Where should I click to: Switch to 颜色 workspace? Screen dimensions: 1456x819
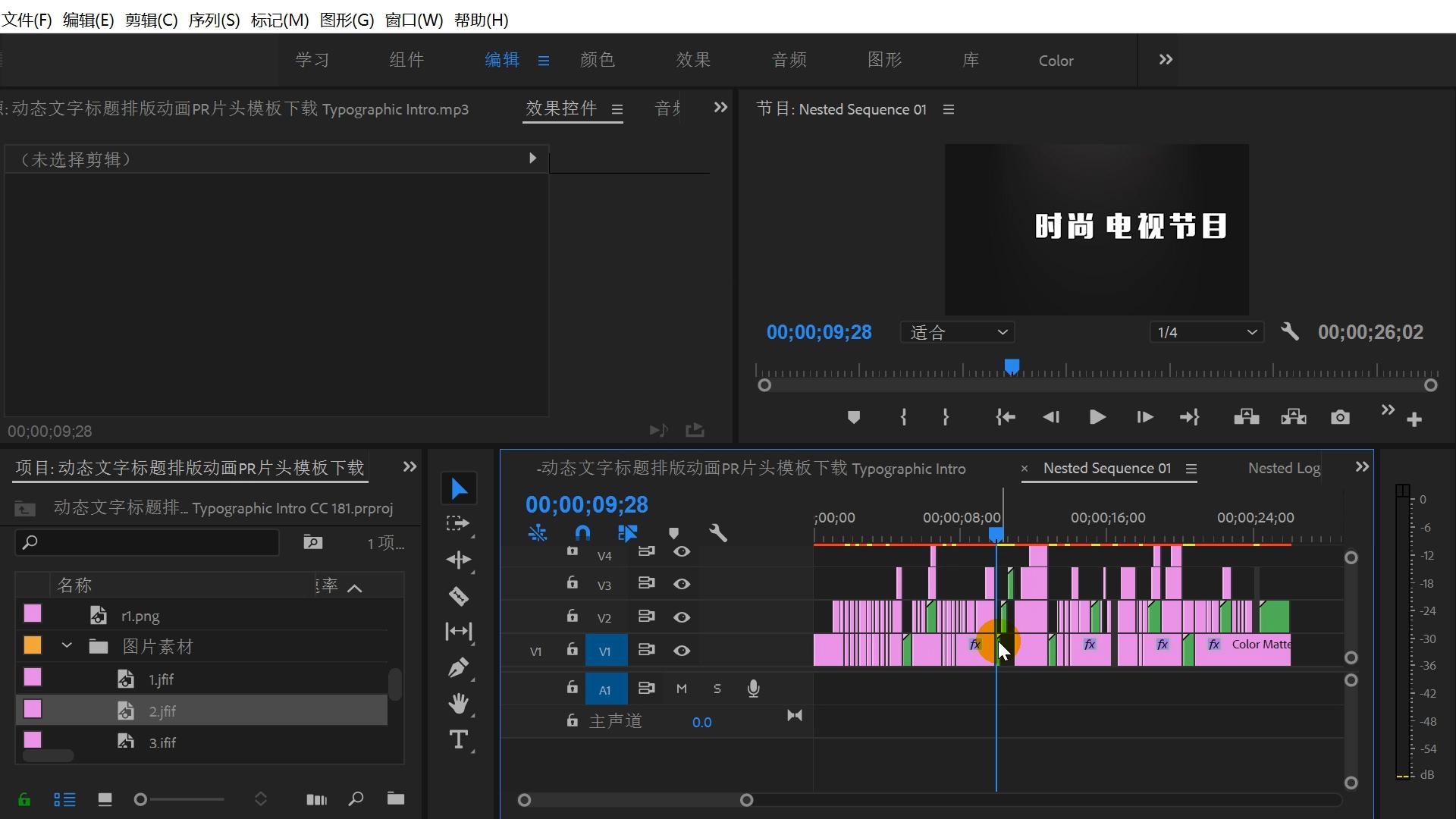tap(598, 60)
